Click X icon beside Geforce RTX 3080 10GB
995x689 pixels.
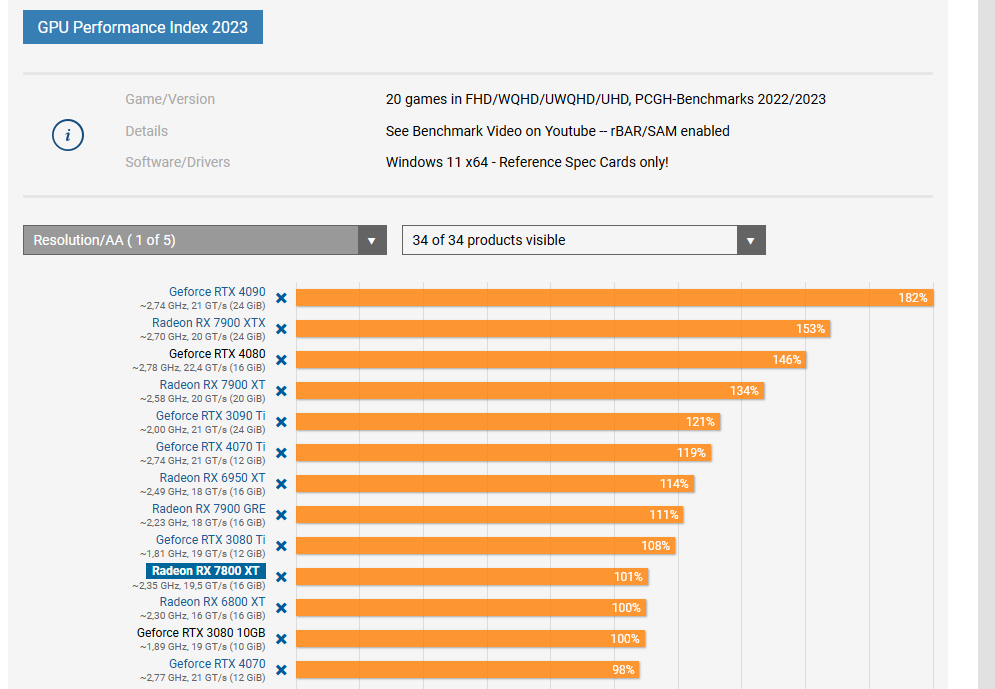pos(281,639)
